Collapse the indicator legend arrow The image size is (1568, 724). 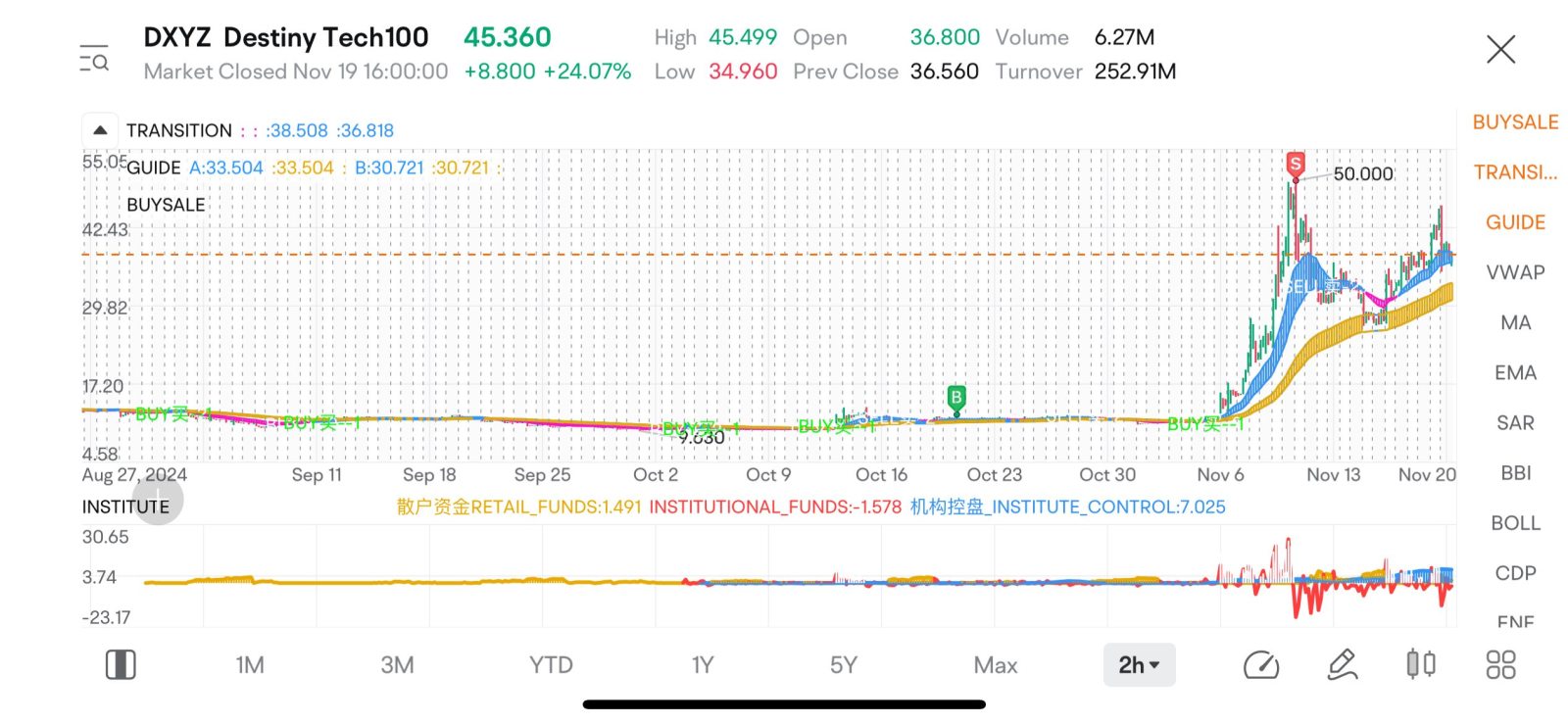pyautogui.click(x=100, y=130)
